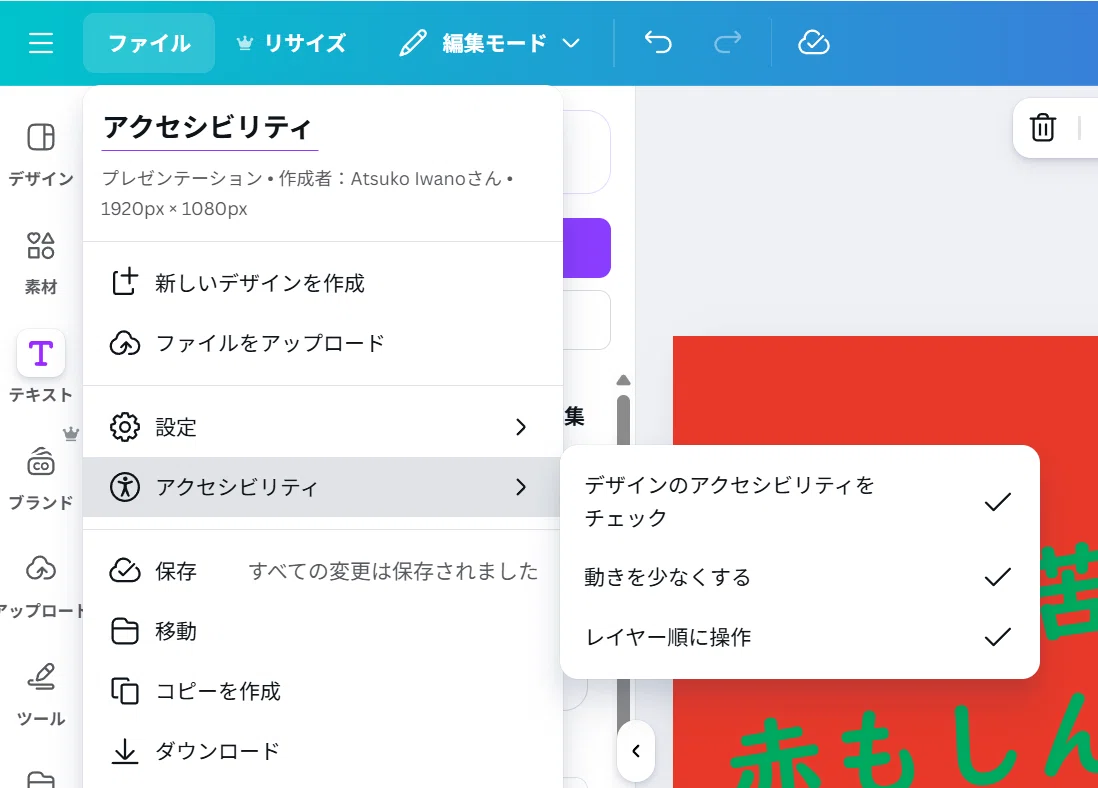Redo the last undone action
The width and height of the screenshot is (1098, 788).
(728, 43)
